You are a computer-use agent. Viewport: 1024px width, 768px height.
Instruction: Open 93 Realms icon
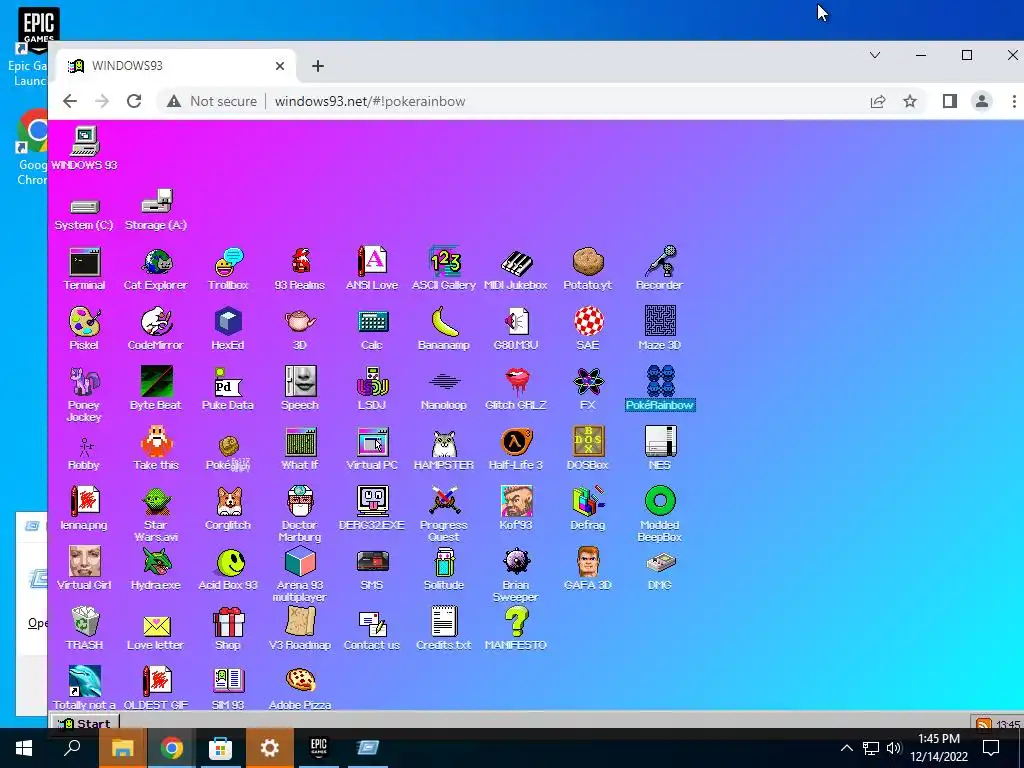[x=300, y=263]
